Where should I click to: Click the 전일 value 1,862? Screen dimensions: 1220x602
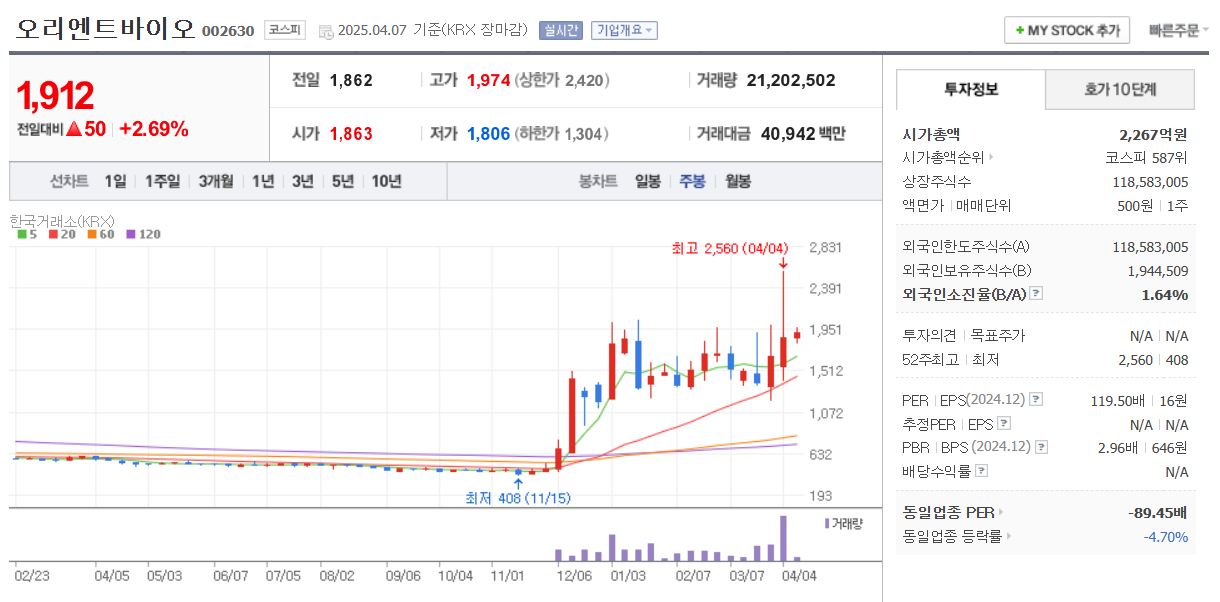coord(351,80)
